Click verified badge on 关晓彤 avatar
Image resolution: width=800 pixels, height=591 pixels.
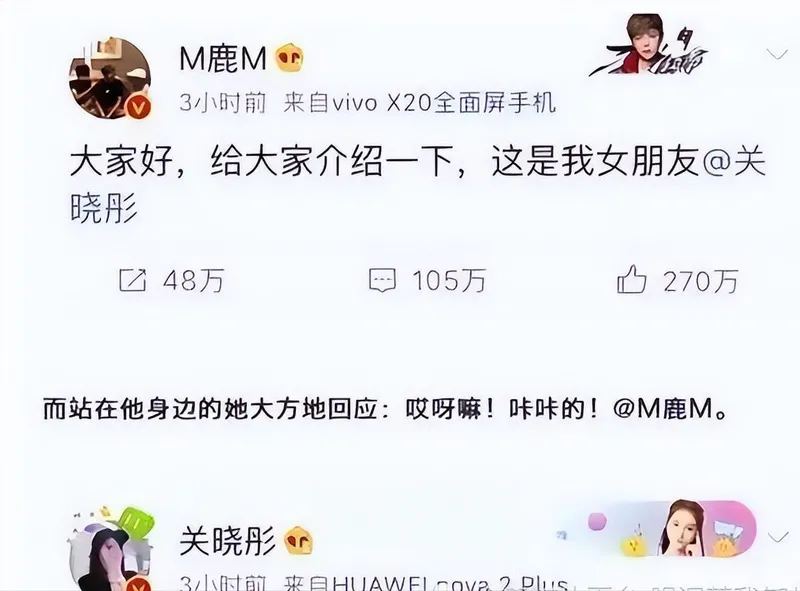coord(138,586)
